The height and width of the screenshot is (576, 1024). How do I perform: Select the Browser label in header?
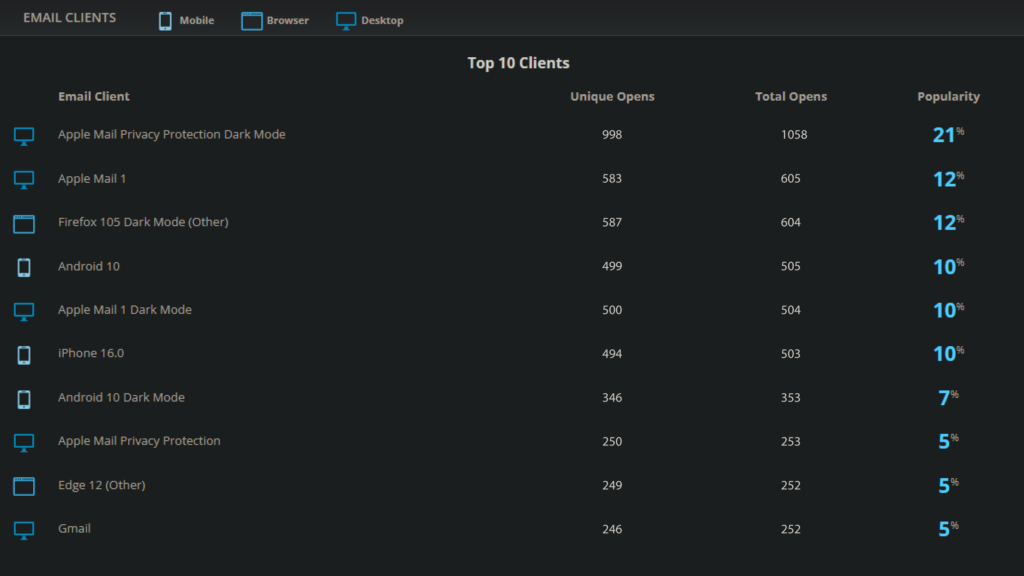[287, 20]
